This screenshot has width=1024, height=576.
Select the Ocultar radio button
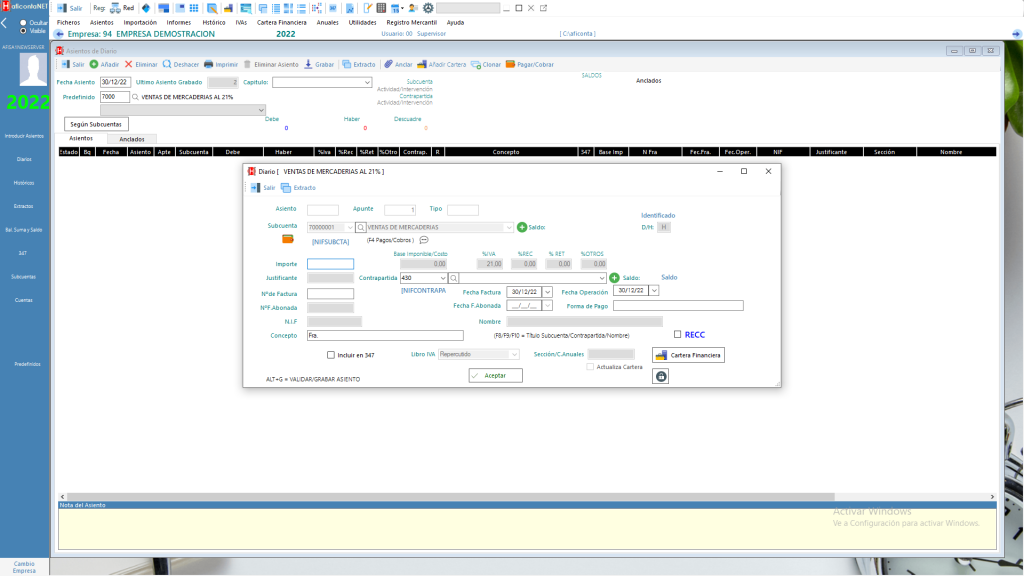tap(24, 23)
